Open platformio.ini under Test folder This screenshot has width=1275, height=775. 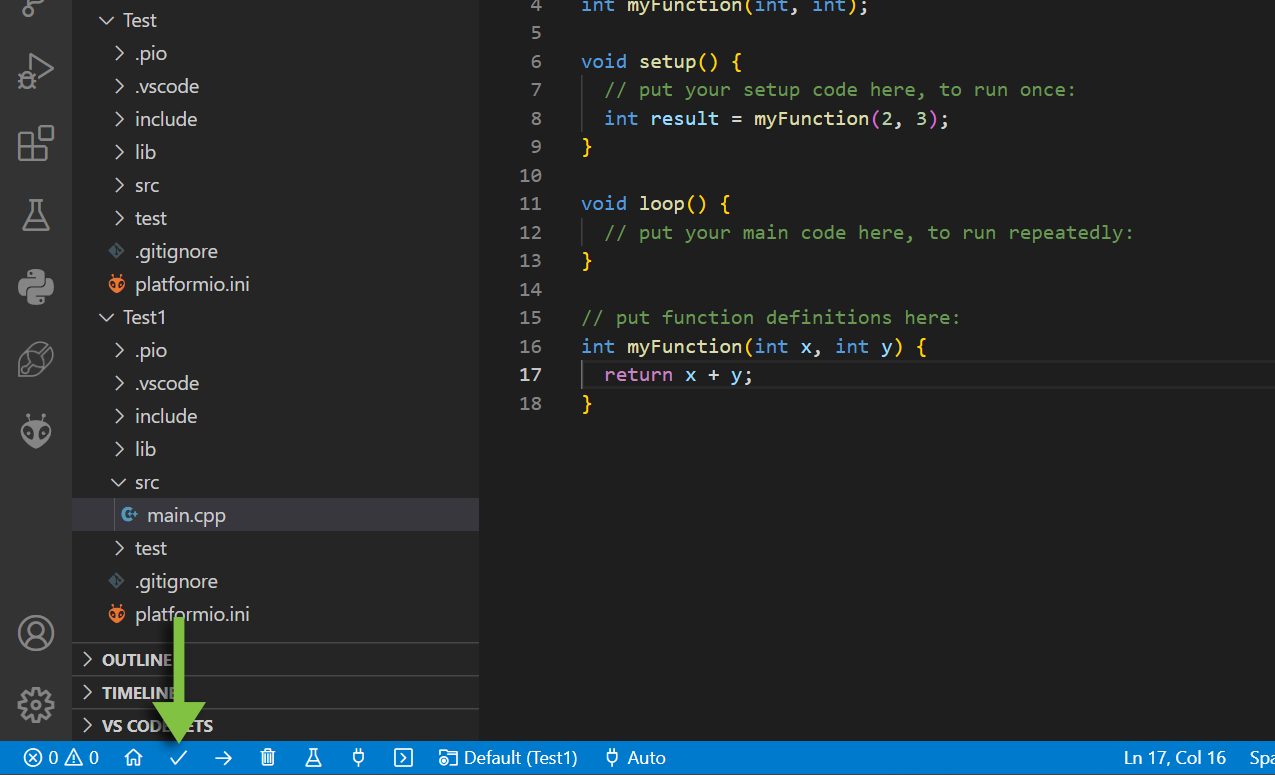point(275,284)
